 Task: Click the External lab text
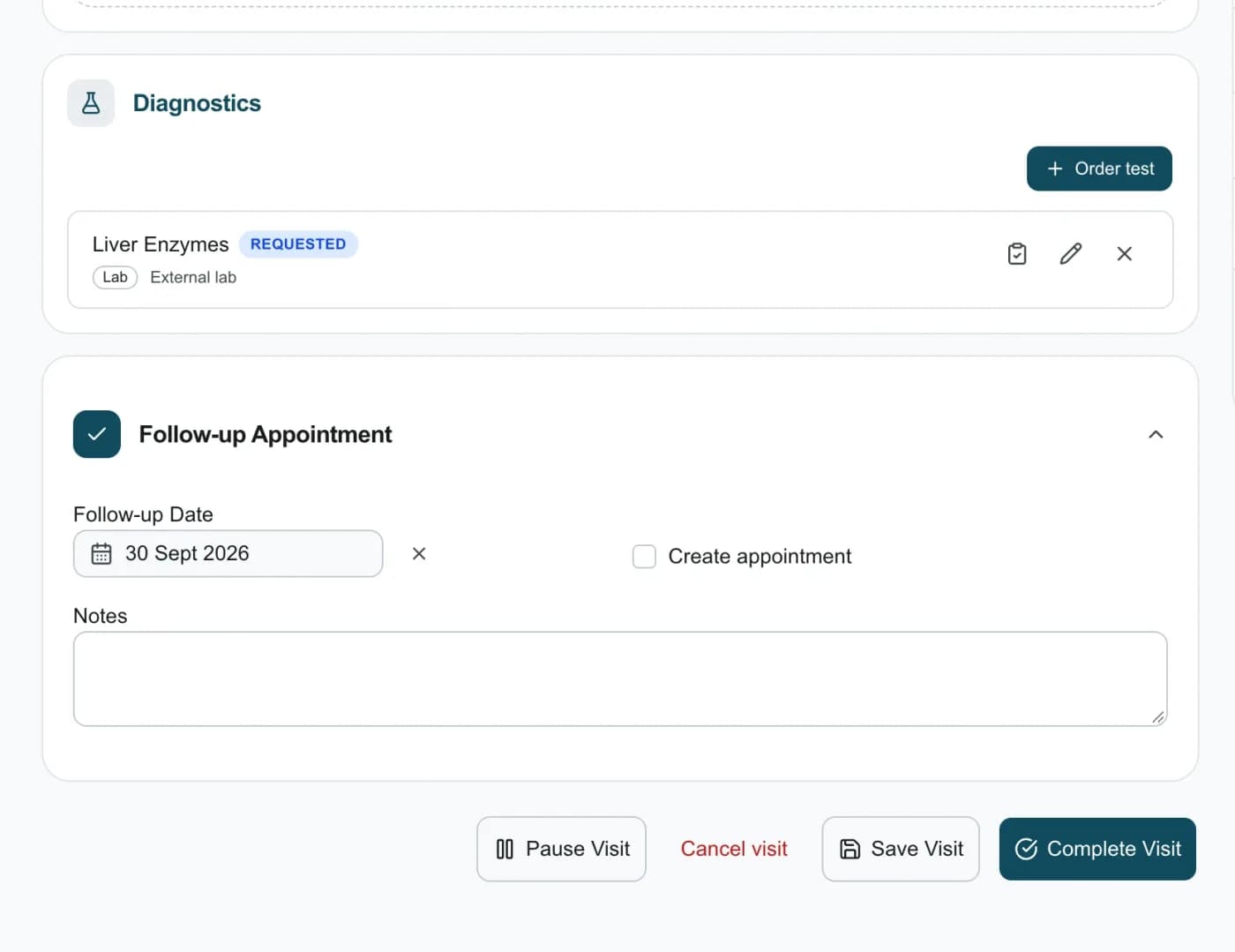pos(193,277)
